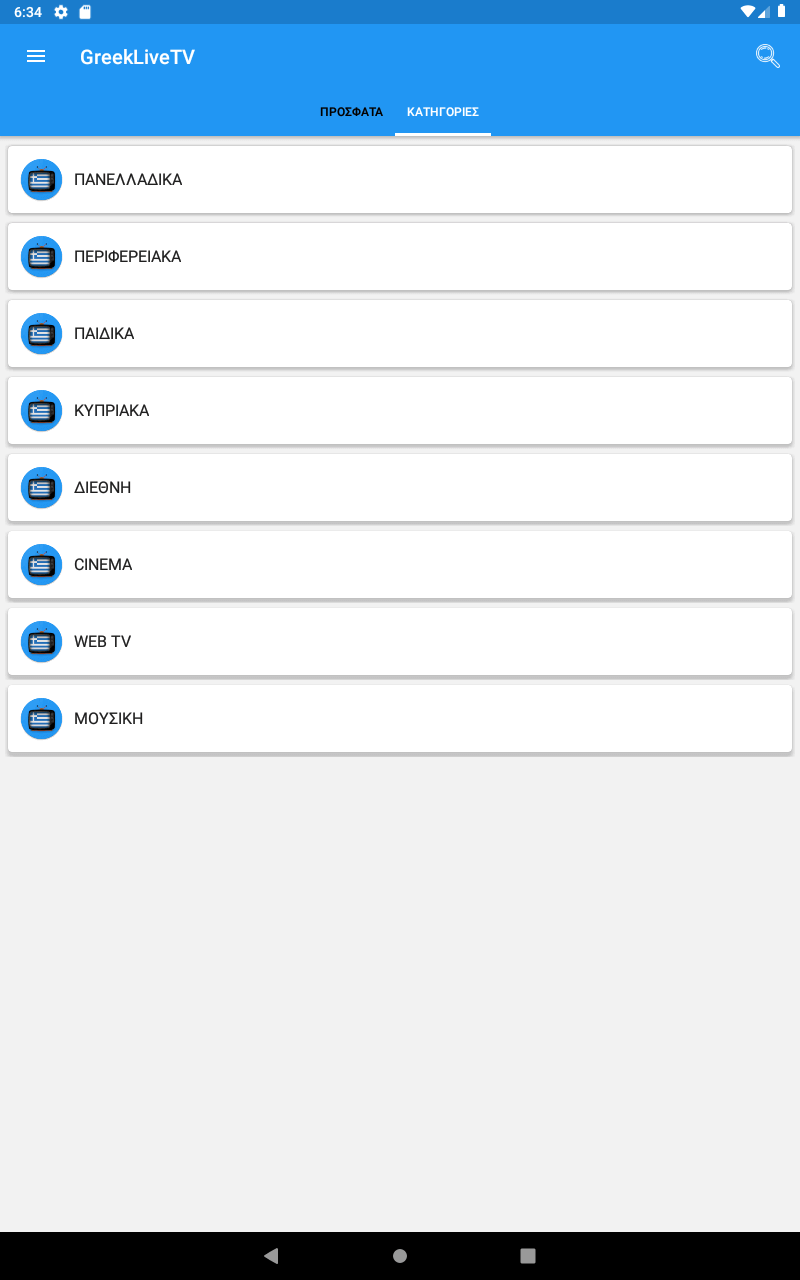Tap the Android back navigation button
This screenshot has height=1280, width=800.
tap(271, 1256)
